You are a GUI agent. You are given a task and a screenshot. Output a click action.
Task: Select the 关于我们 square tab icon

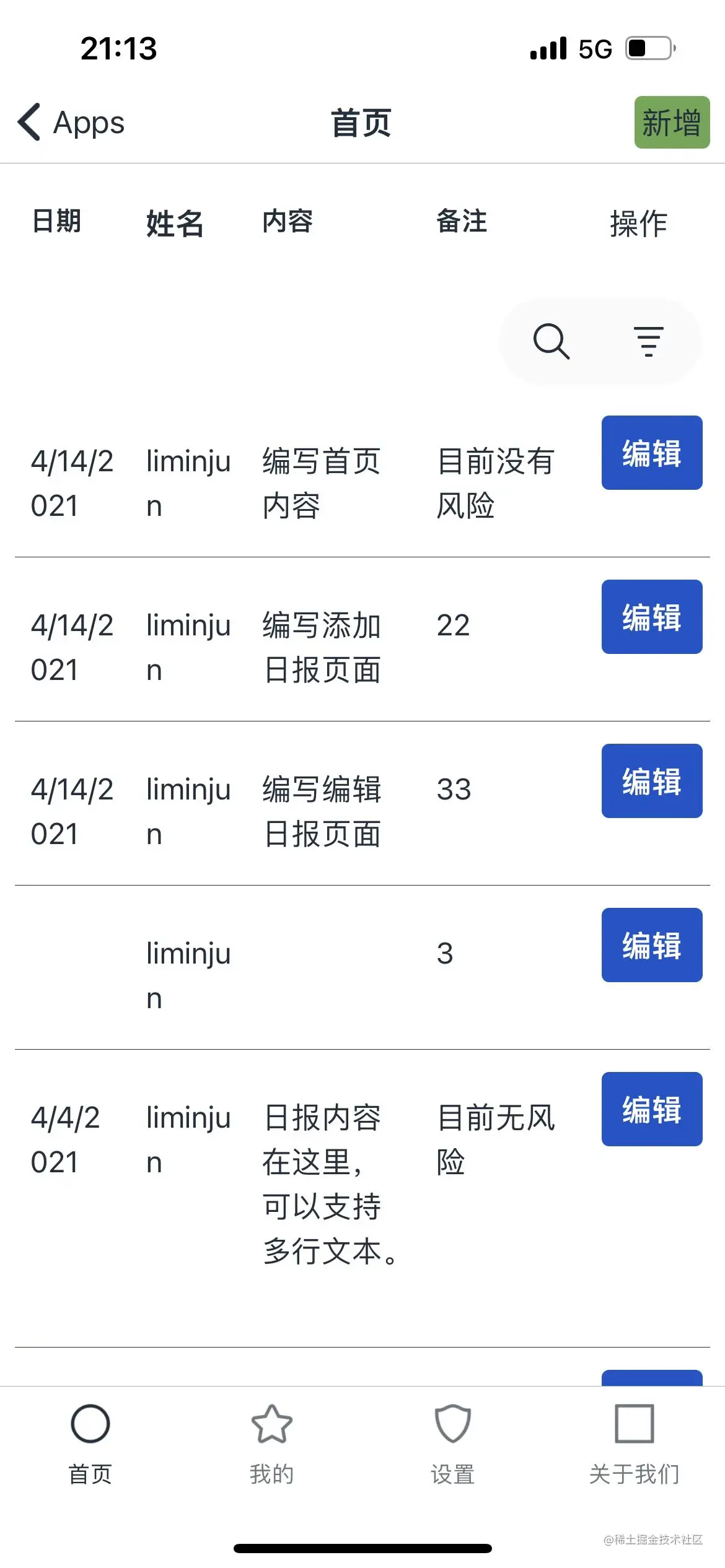(x=635, y=1424)
